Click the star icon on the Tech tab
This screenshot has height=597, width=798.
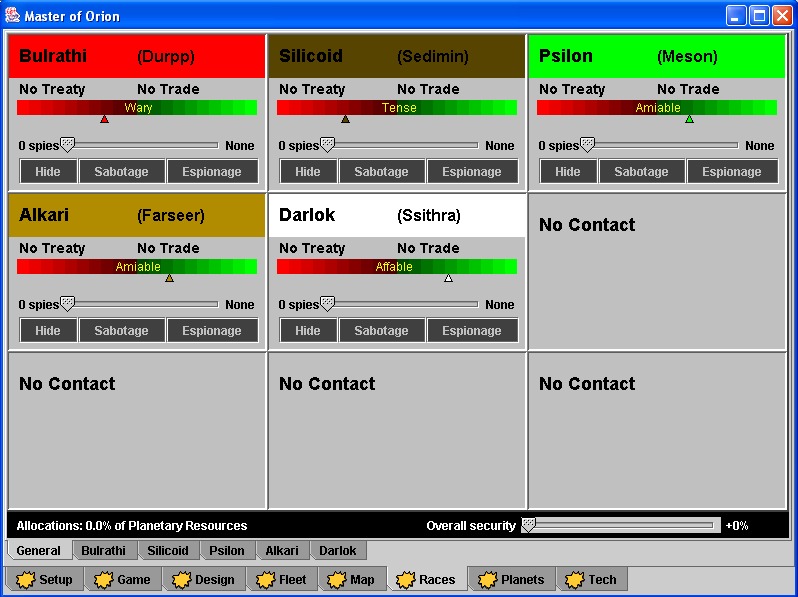(573, 579)
